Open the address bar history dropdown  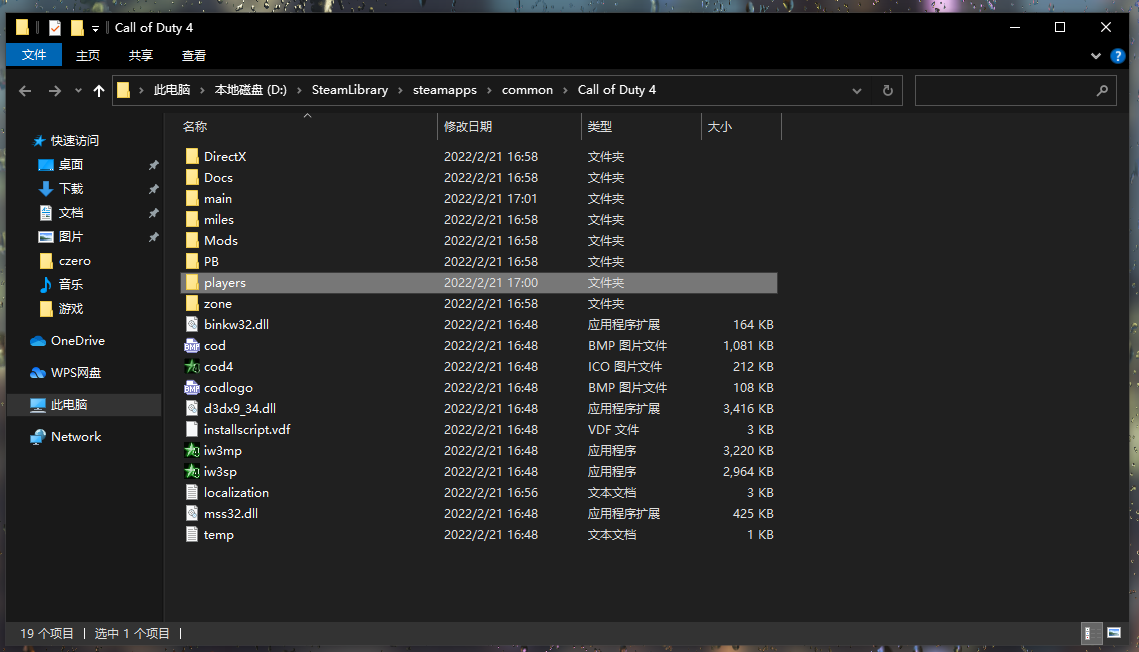point(856,91)
